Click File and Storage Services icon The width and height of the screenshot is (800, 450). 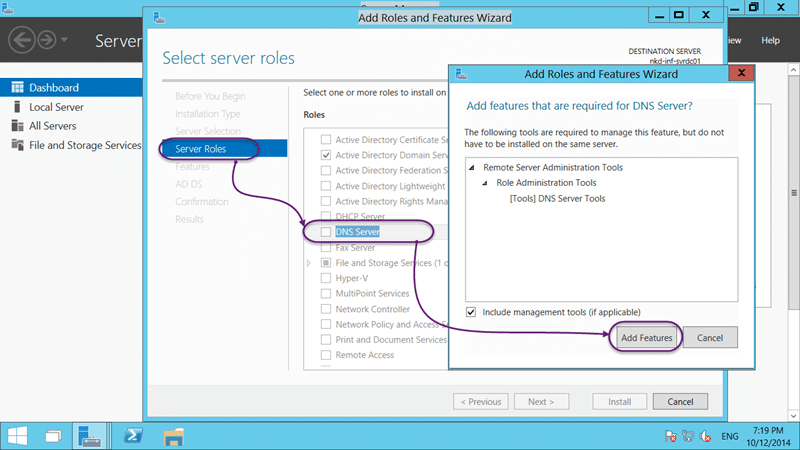[x=17, y=145]
